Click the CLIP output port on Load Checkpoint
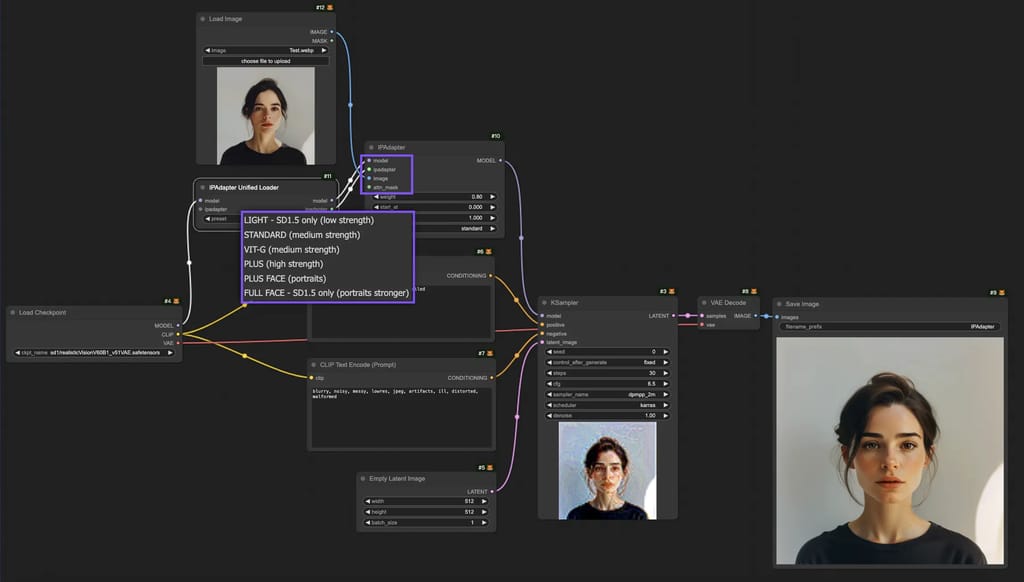The image size is (1024, 582). coord(178,334)
